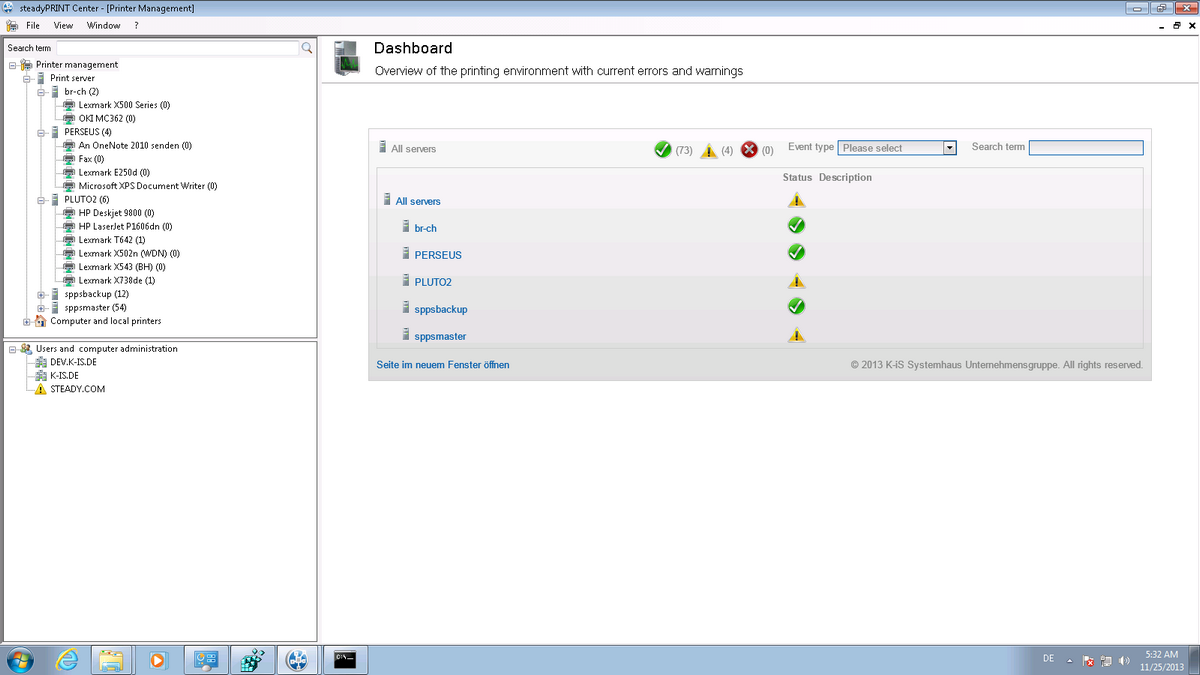The image size is (1200, 675).
Task: Click the DE language indicator in taskbar
Action: pyautogui.click(x=1048, y=658)
